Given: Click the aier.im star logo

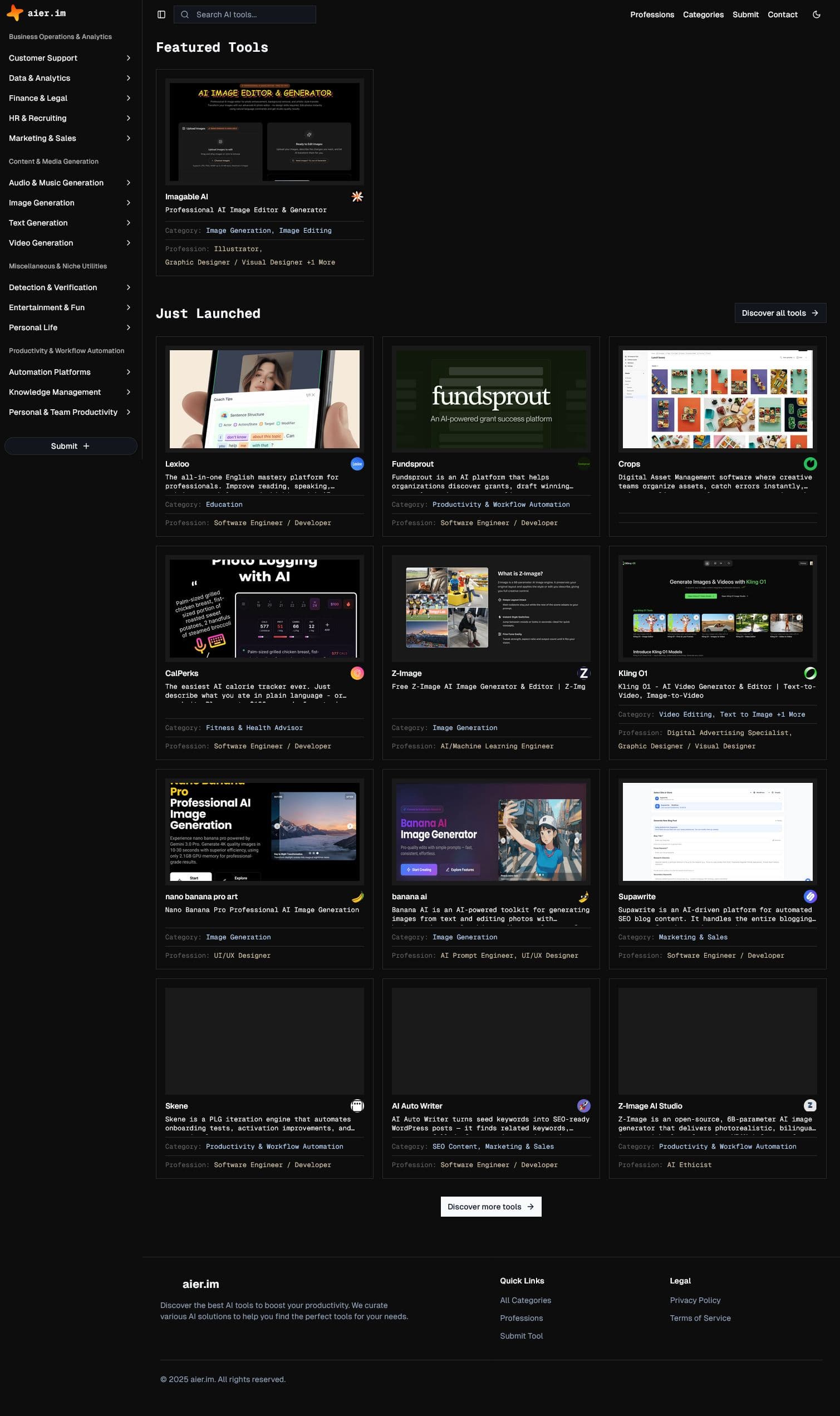Looking at the screenshot, I should click(x=14, y=13).
